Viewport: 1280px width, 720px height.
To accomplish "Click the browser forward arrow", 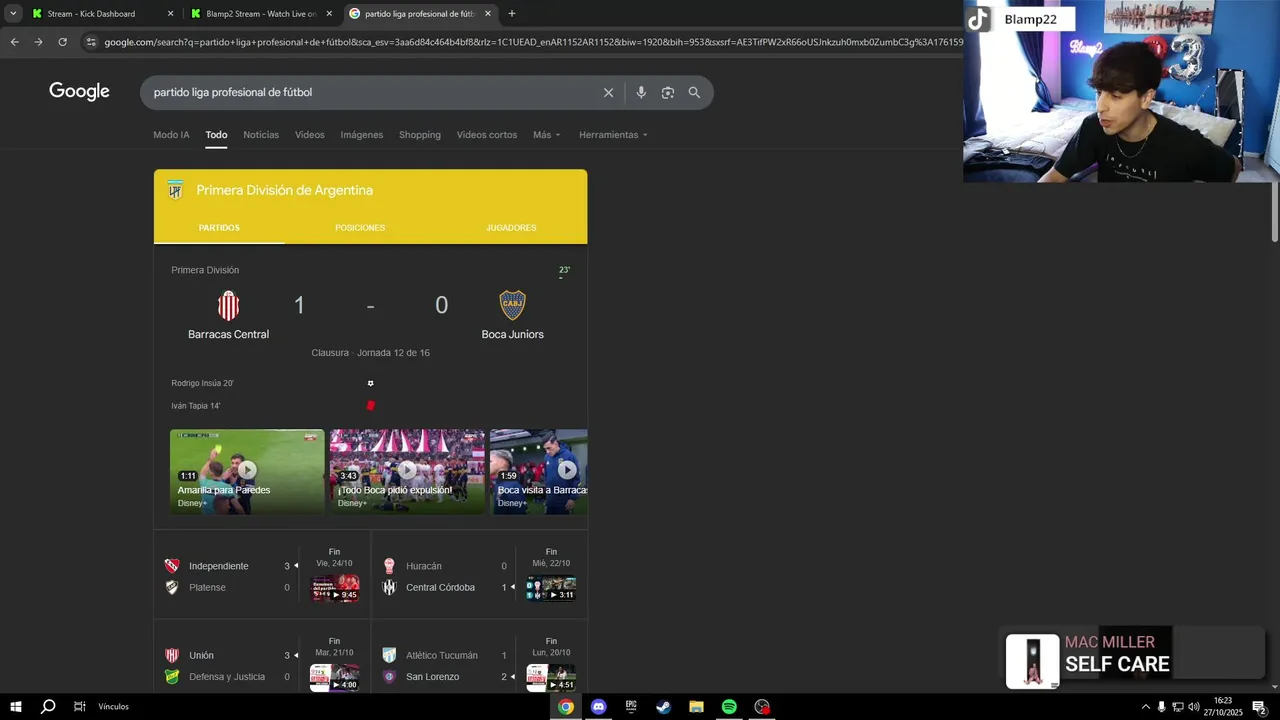I will click(38, 42).
